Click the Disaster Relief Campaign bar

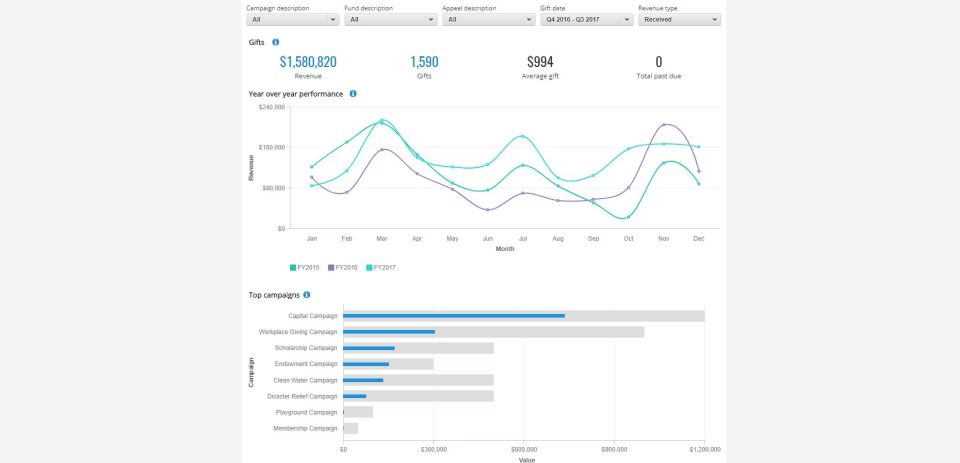point(355,396)
